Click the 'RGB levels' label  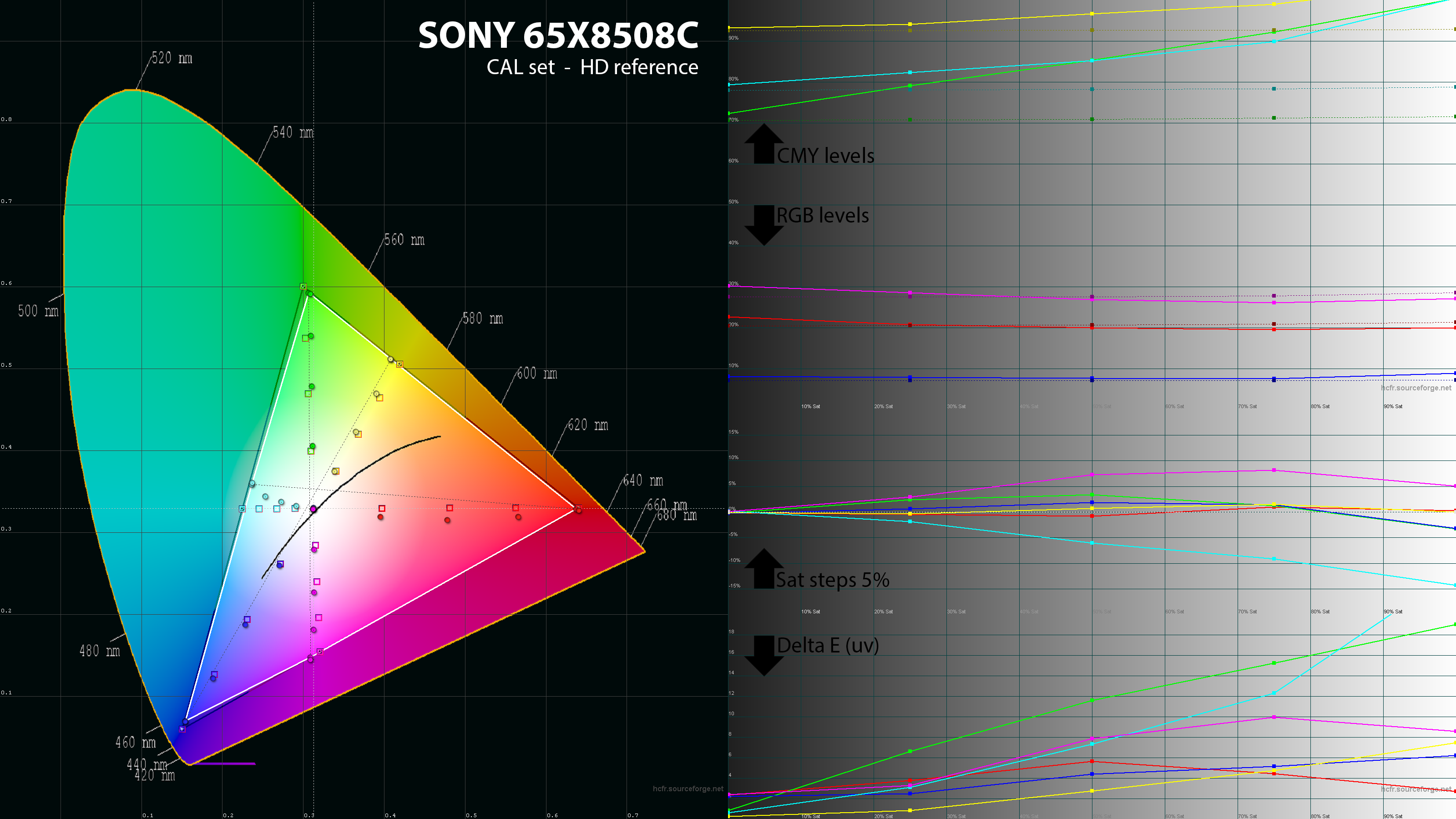pyautogui.click(x=822, y=215)
